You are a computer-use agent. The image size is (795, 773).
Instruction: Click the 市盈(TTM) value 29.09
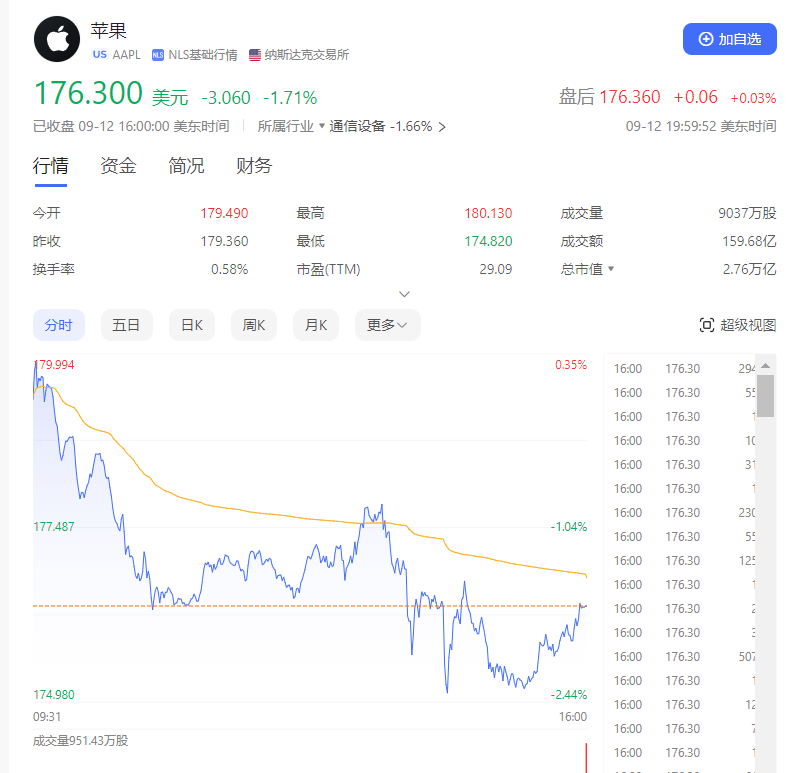495,269
